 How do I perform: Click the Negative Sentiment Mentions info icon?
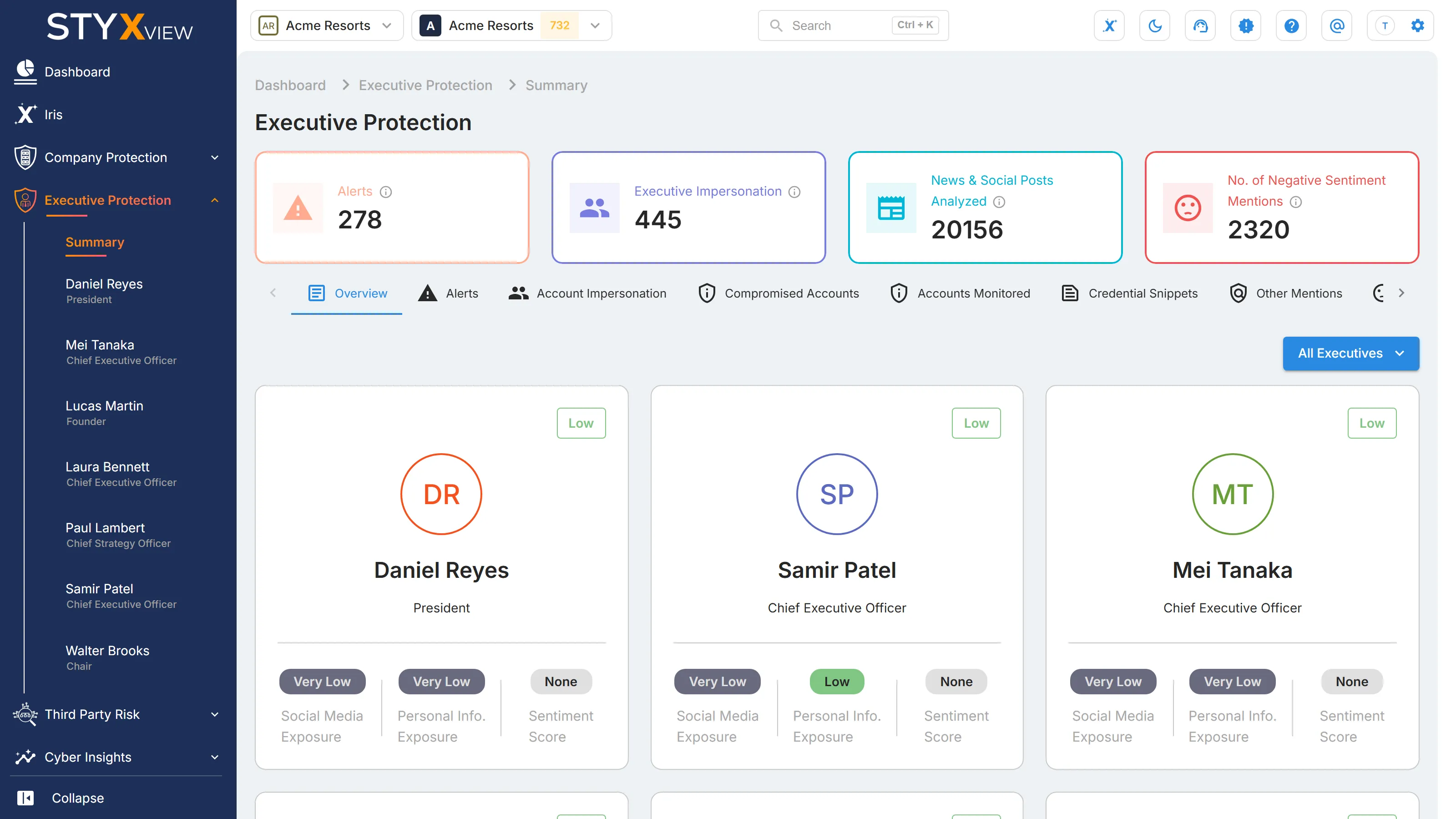[x=1295, y=202]
